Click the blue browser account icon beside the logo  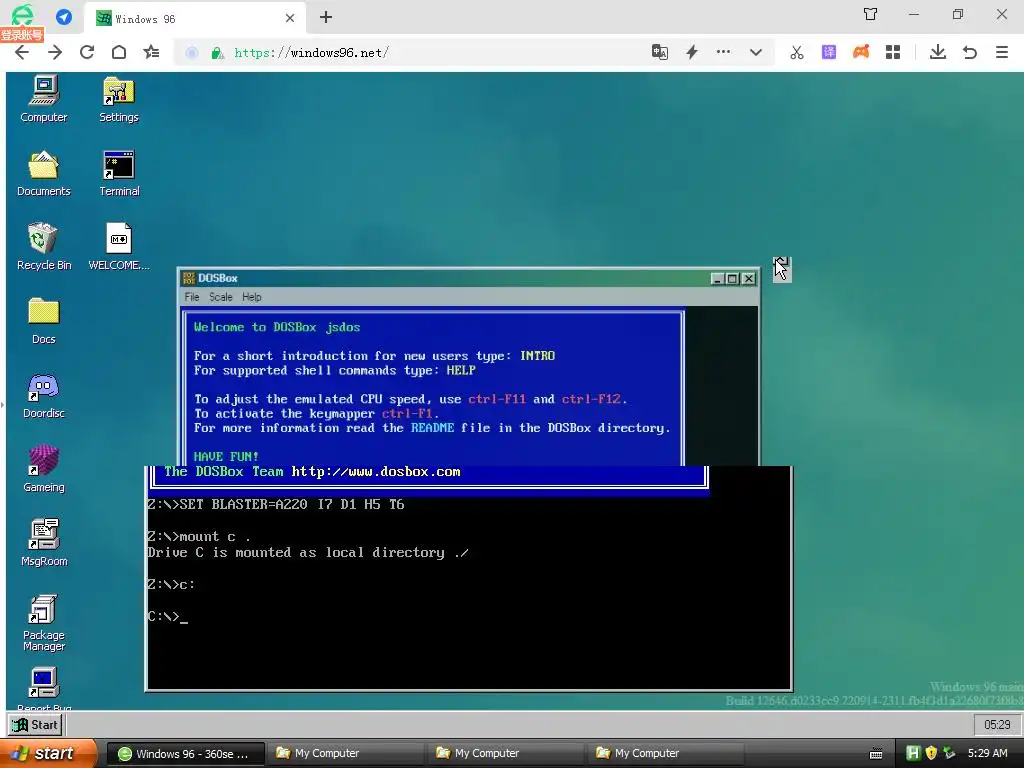tap(64, 16)
